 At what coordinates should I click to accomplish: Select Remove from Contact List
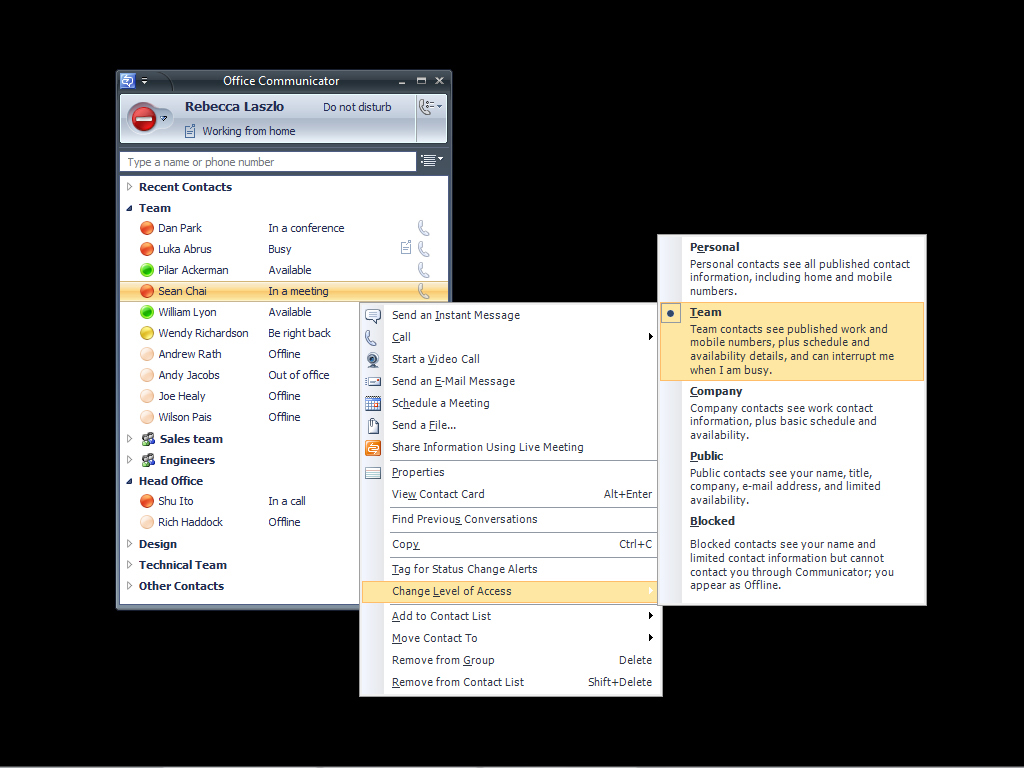click(509, 682)
